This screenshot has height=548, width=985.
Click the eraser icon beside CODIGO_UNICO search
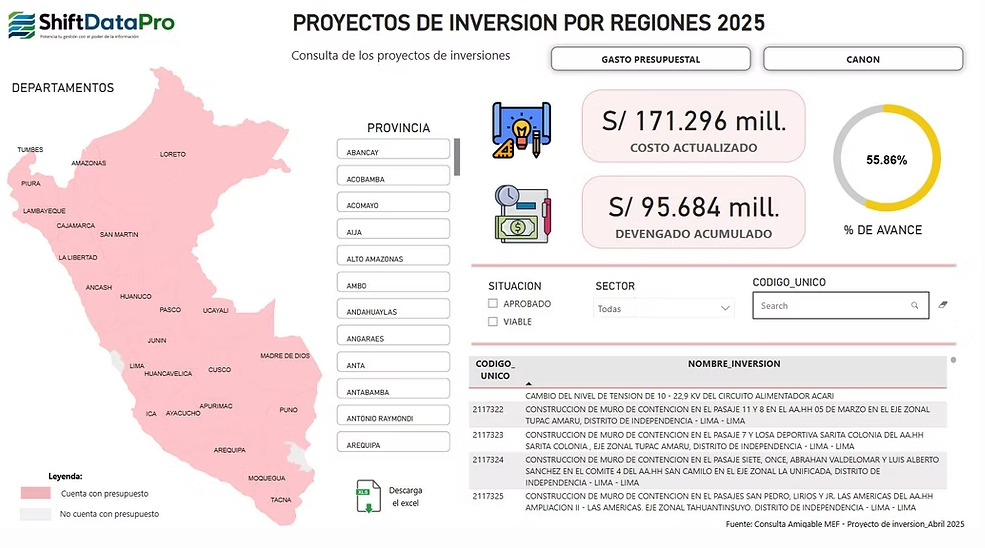coord(943,305)
